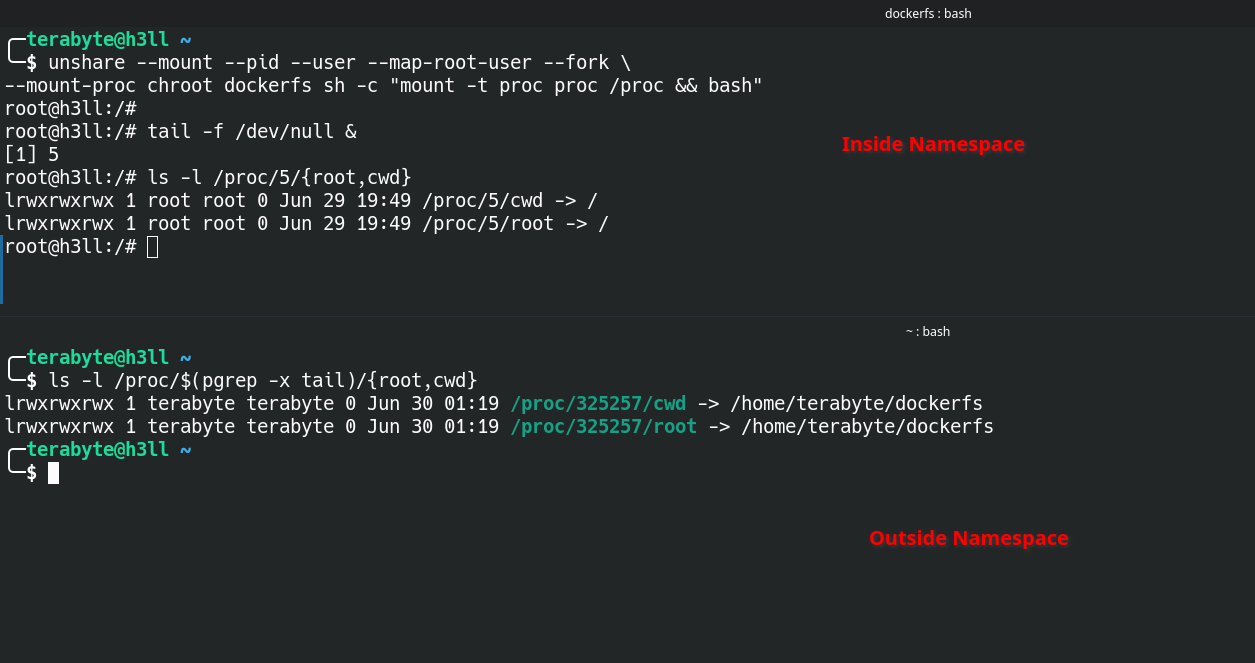Screen dimensions: 1255x663
Task: Click the "/proc/5/cwd -> /" output entry
Action: click(x=509, y=201)
